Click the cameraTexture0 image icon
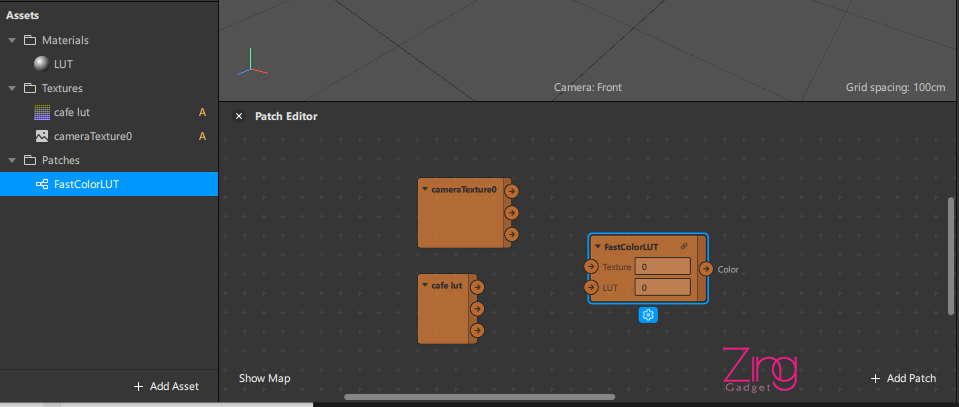This screenshot has height=407, width=959. point(42,136)
